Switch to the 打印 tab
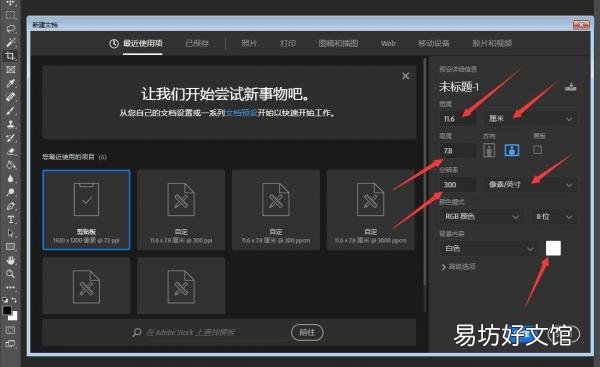The height and width of the screenshot is (367, 600). coord(288,44)
